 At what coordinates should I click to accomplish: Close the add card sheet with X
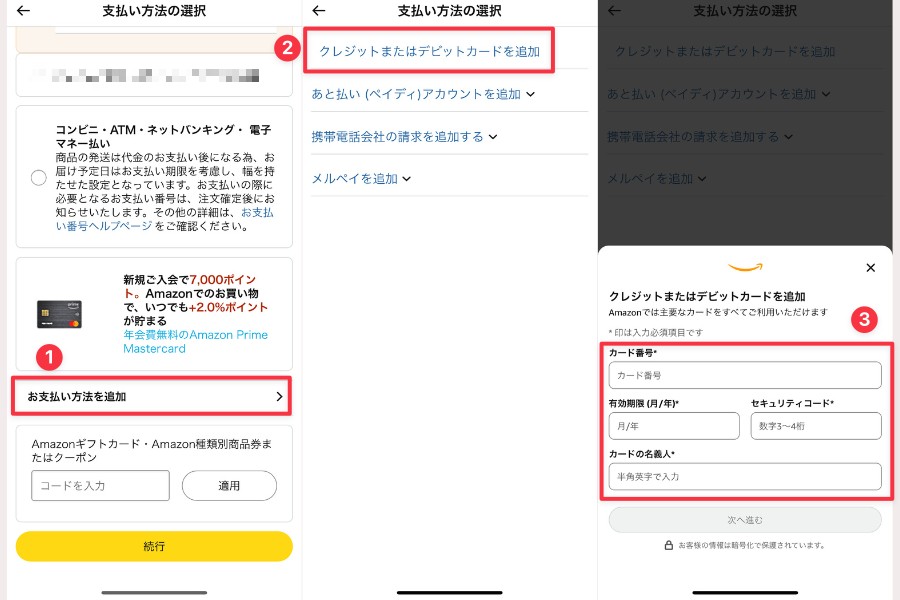[x=871, y=268]
